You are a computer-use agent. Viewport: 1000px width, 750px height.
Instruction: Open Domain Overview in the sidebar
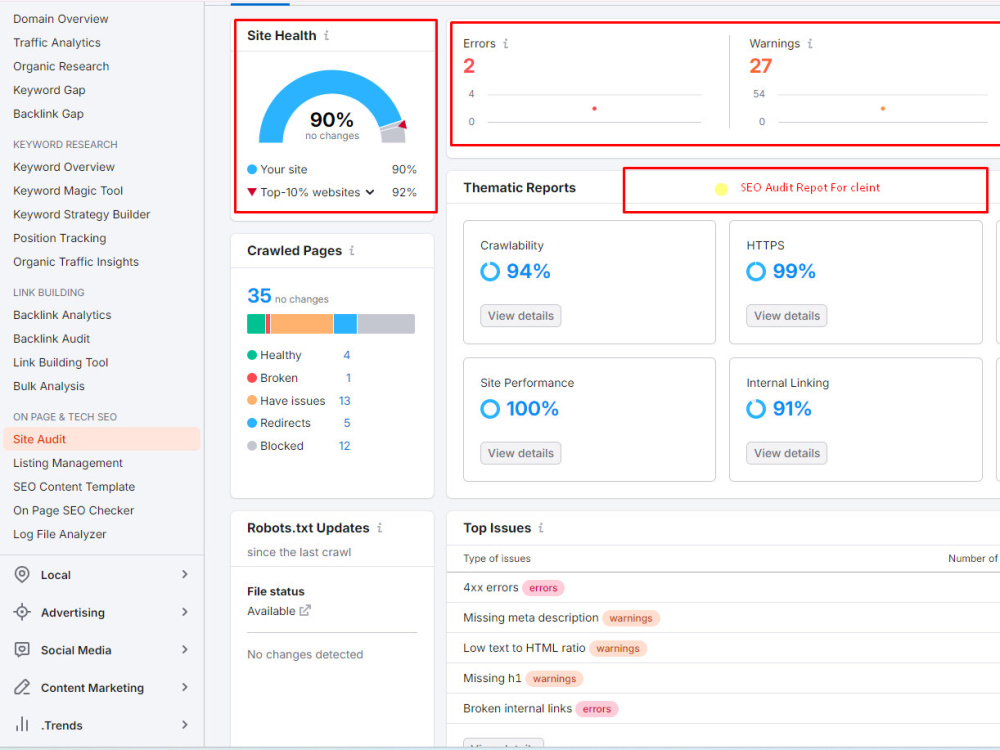coord(61,19)
